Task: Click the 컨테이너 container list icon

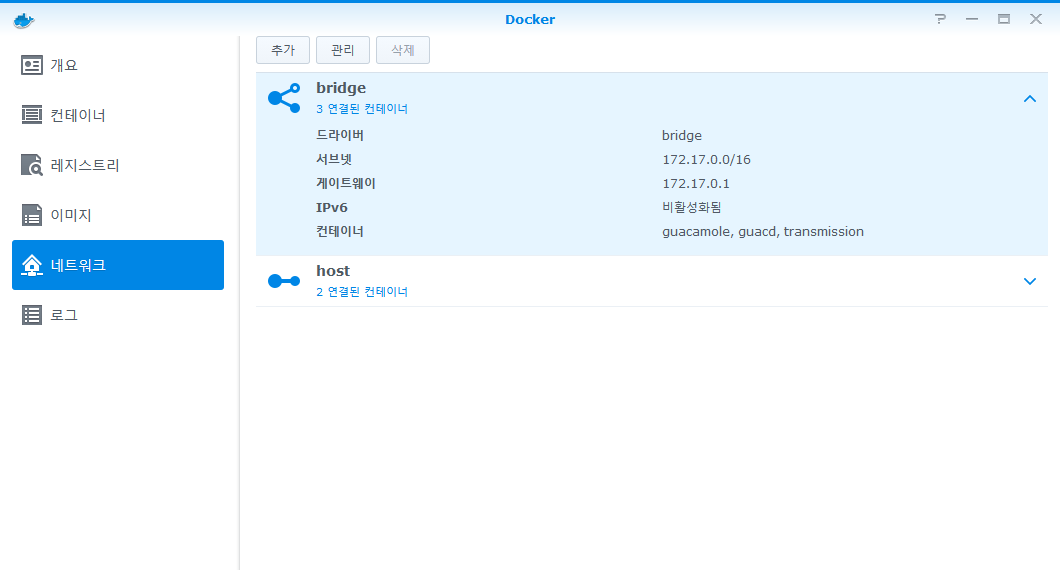Action: tap(32, 115)
